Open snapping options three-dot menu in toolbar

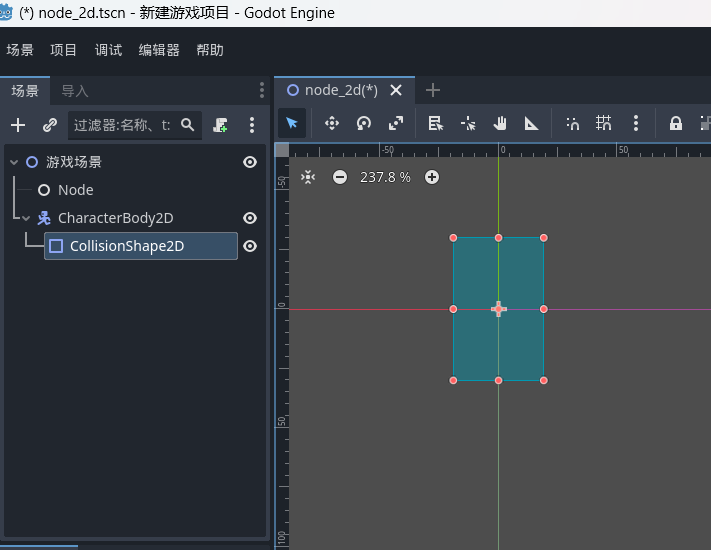pyautogui.click(x=636, y=123)
